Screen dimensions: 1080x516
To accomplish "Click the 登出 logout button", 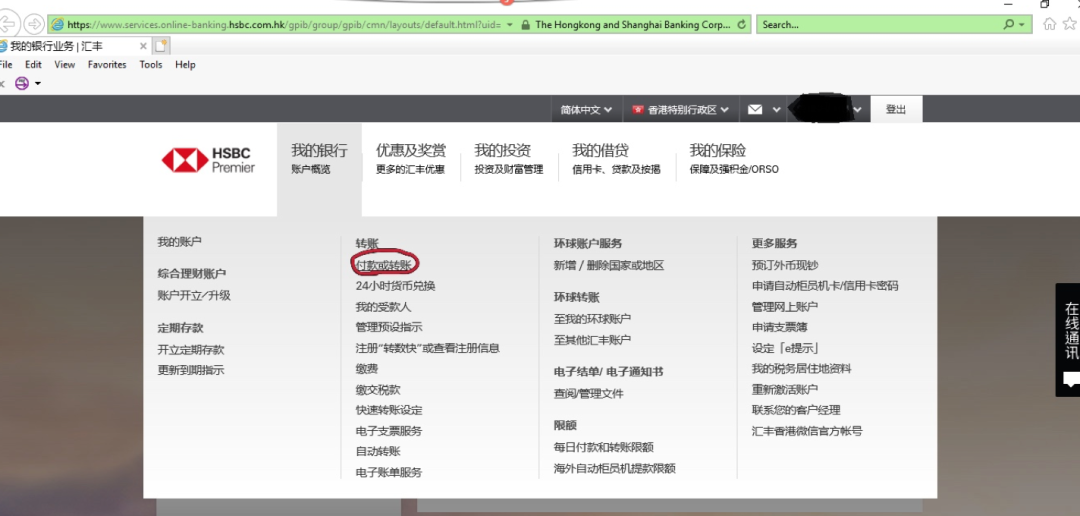I will (x=896, y=110).
